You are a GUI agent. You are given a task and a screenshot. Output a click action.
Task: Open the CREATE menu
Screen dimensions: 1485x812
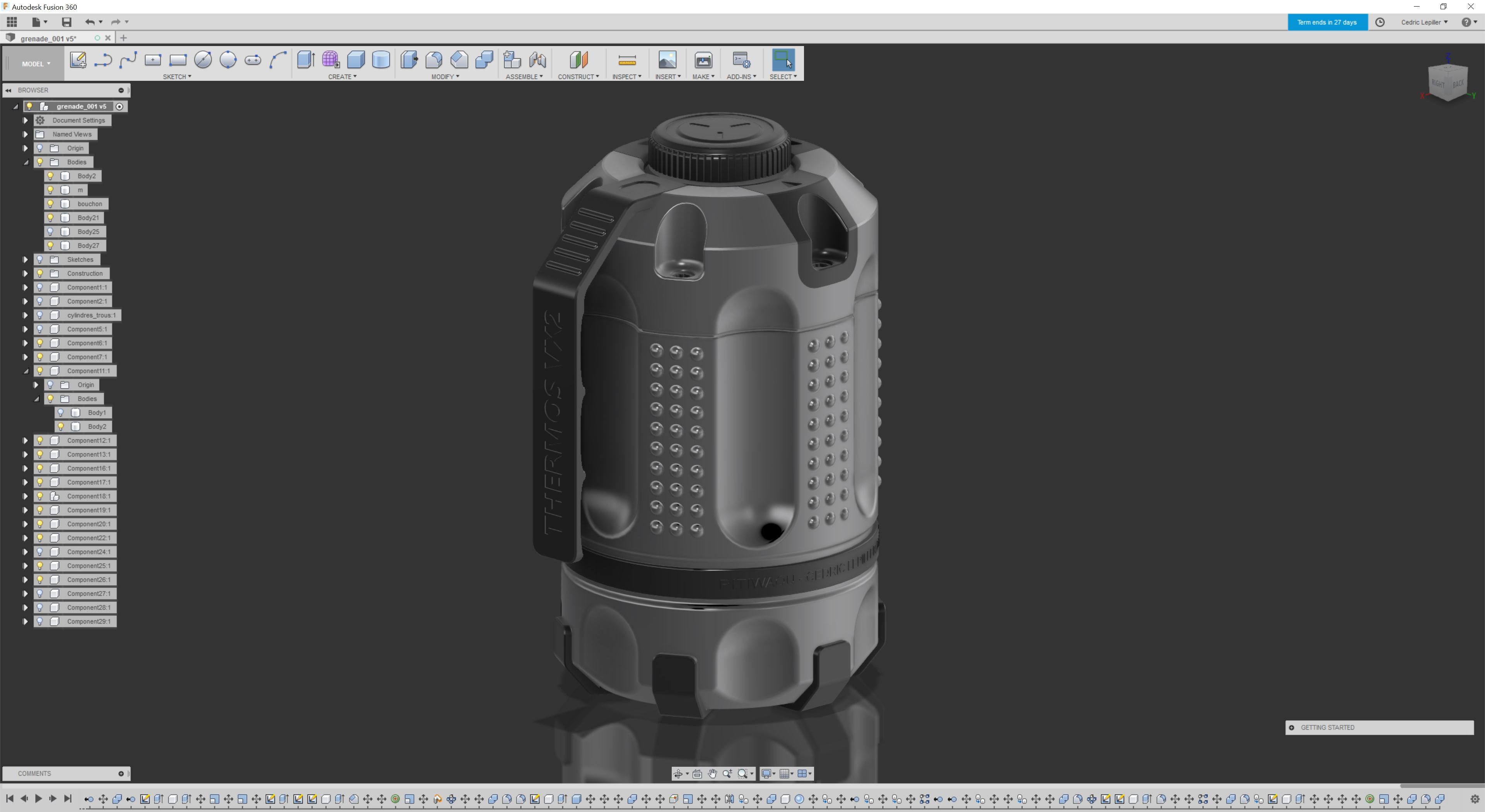(342, 77)
